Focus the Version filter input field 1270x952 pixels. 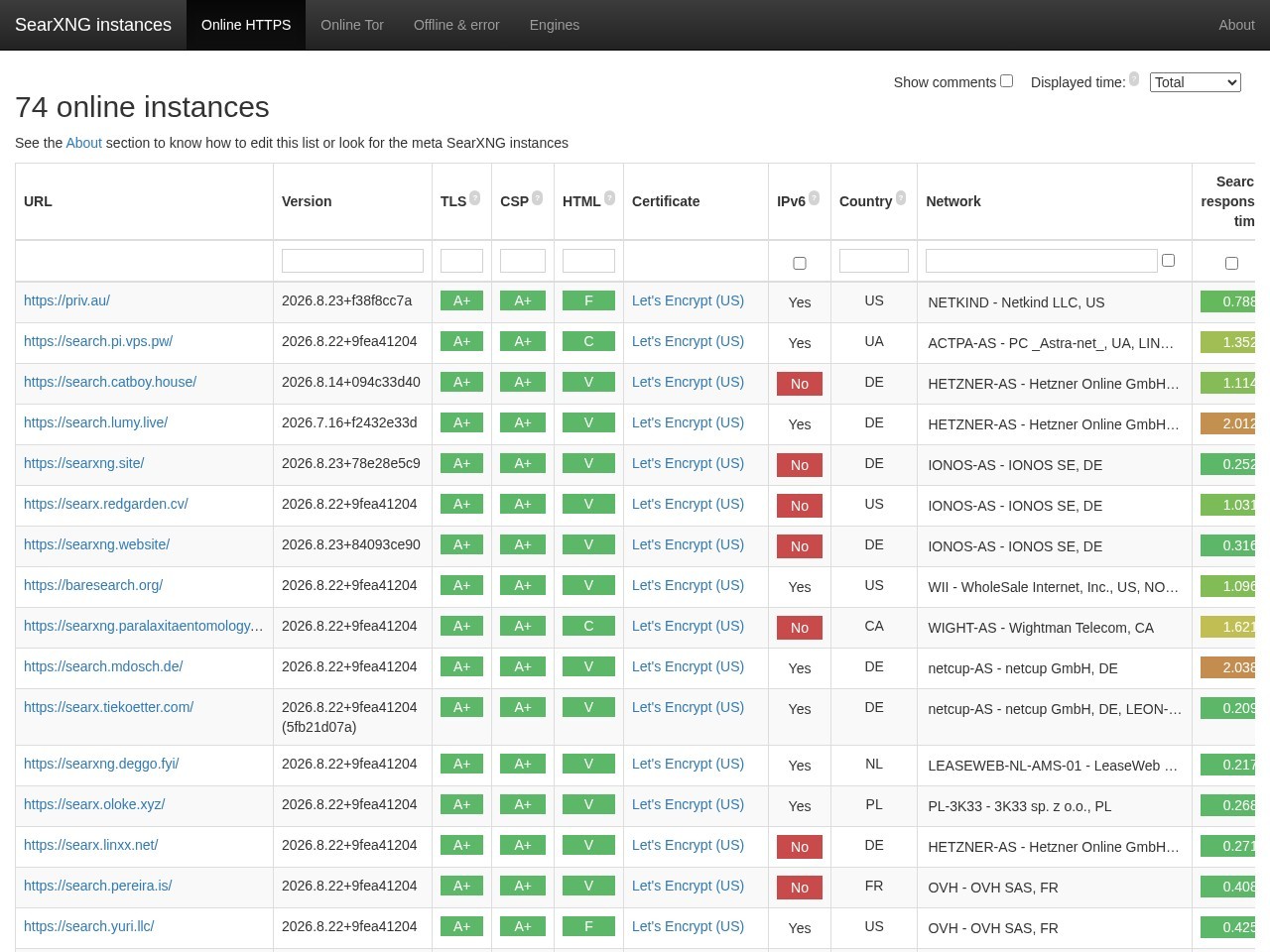[352, 261]
